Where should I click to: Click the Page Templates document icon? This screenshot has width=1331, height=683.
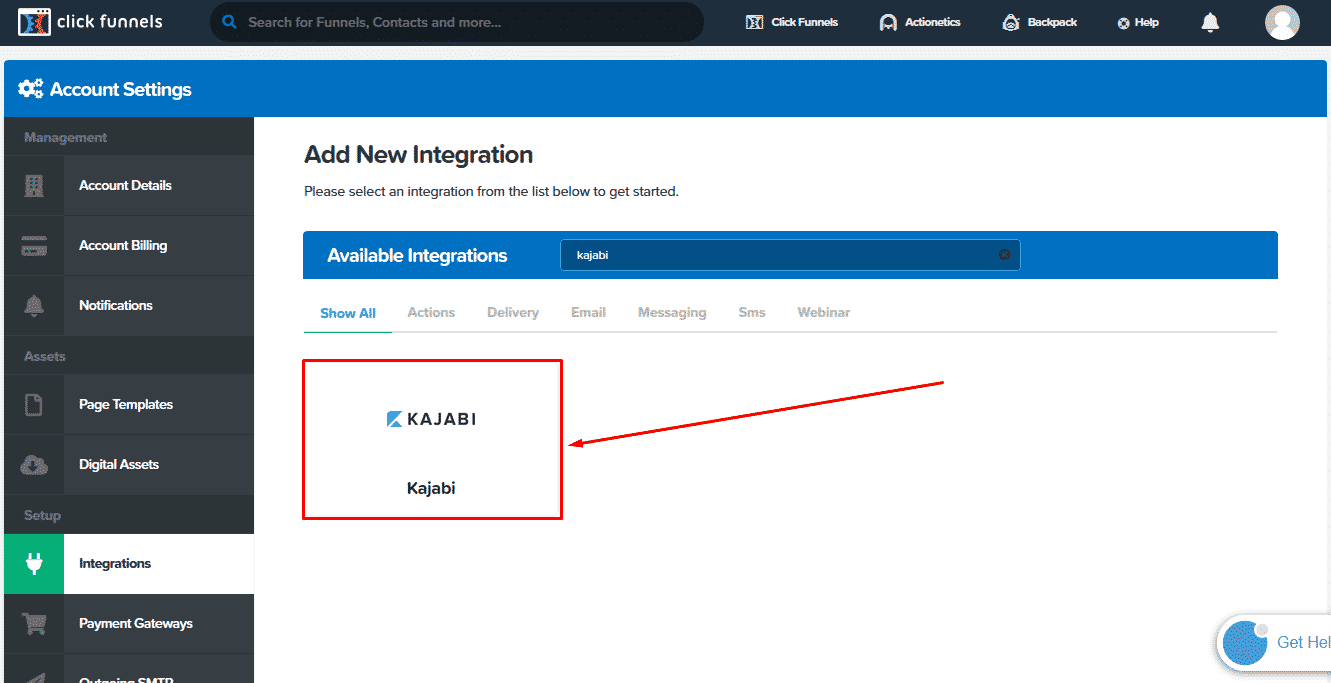(x=34, y=404)
